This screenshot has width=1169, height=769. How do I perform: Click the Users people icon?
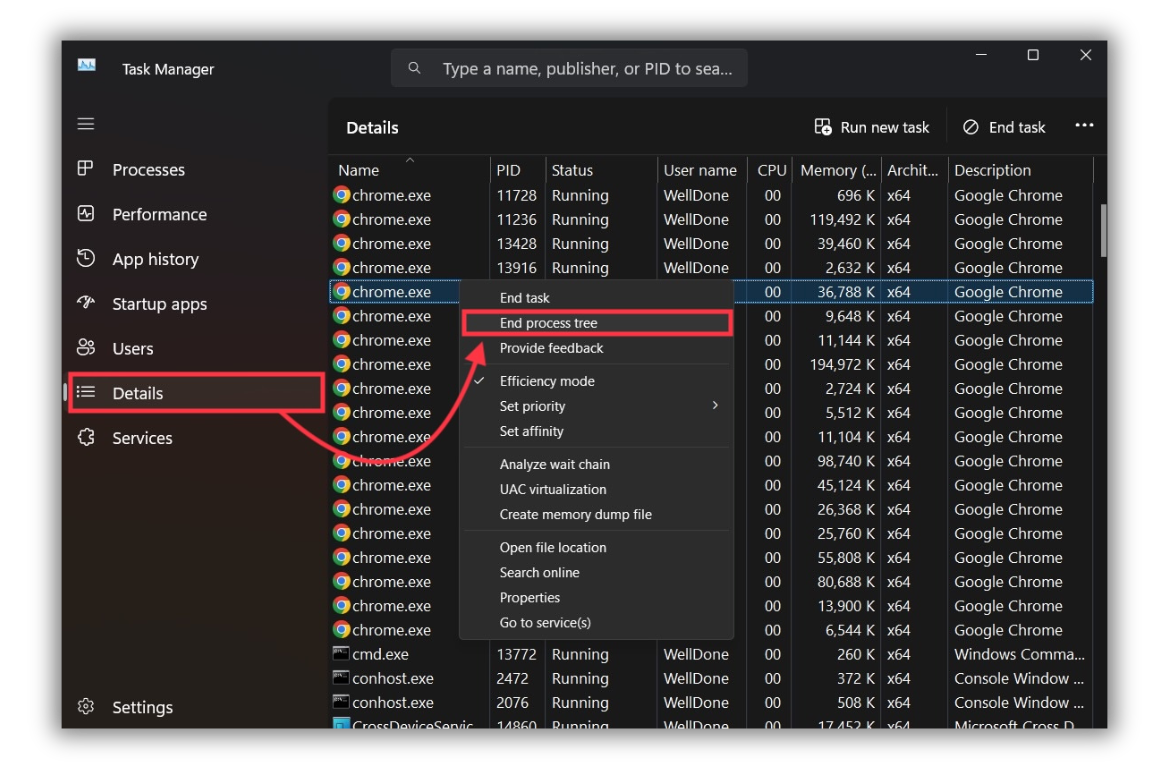pyautogui.click(x=86, y=348)
